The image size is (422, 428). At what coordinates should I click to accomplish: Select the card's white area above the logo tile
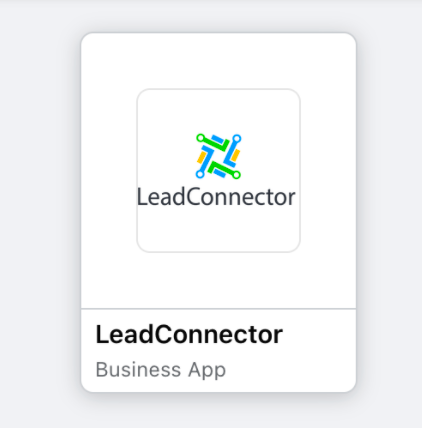click(x=218, y=61)
